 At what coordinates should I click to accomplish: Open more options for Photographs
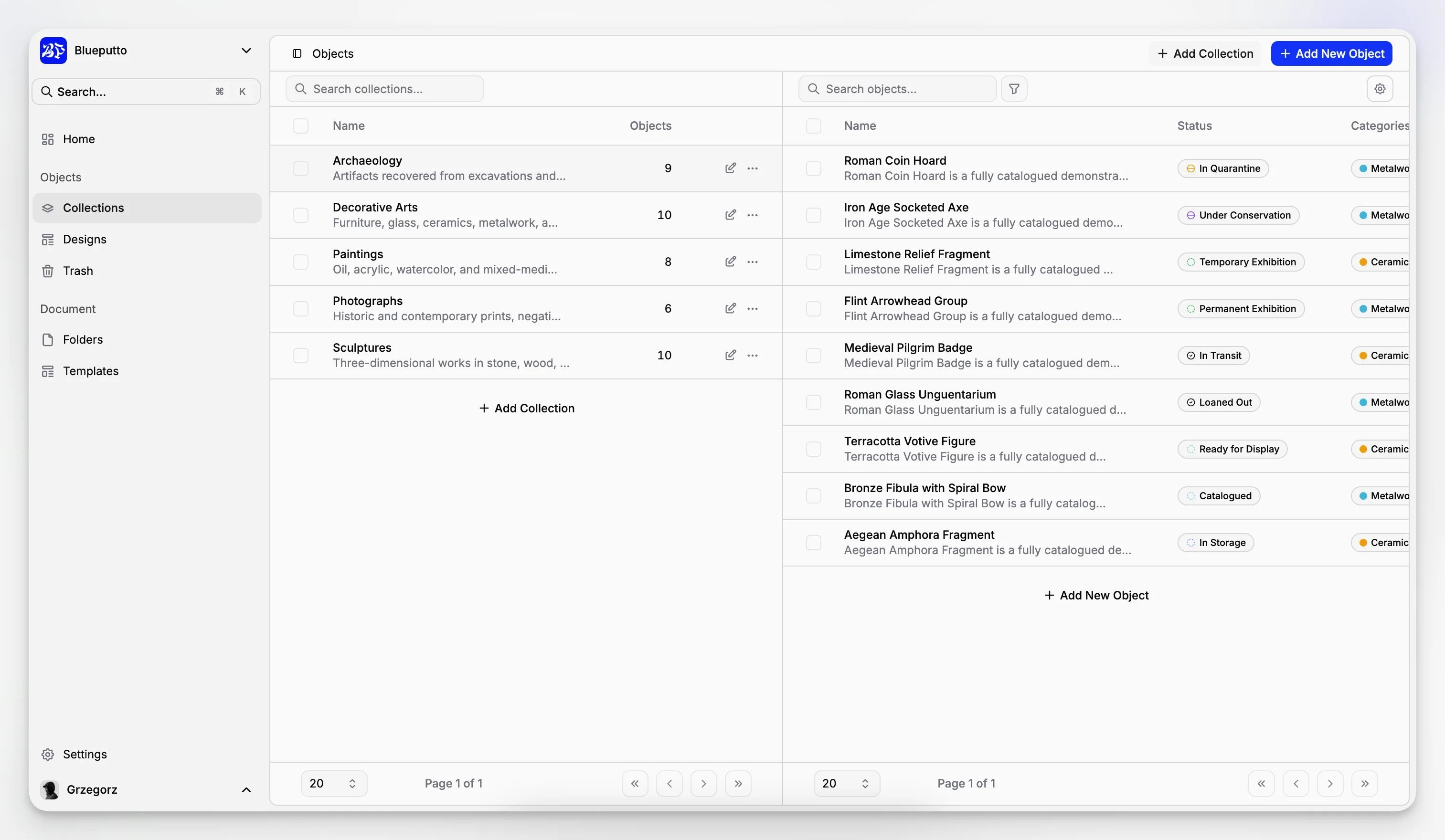pyautogui.click(x=752, y=308)
